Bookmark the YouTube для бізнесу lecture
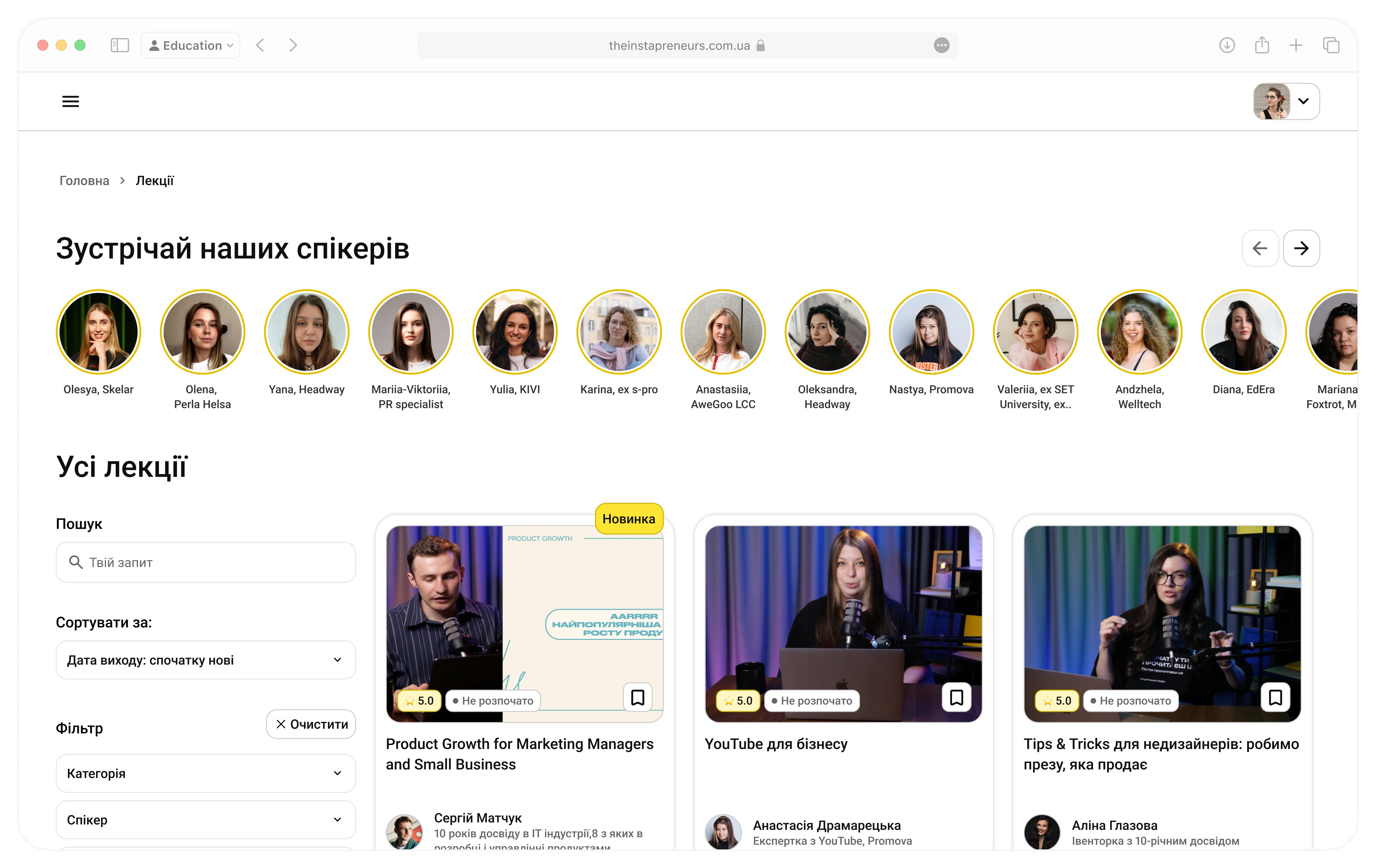1376x868 pixels. [957, 697]
